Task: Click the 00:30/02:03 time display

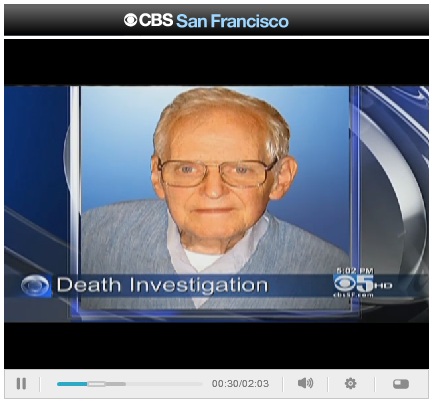Action: click(240, 384)
